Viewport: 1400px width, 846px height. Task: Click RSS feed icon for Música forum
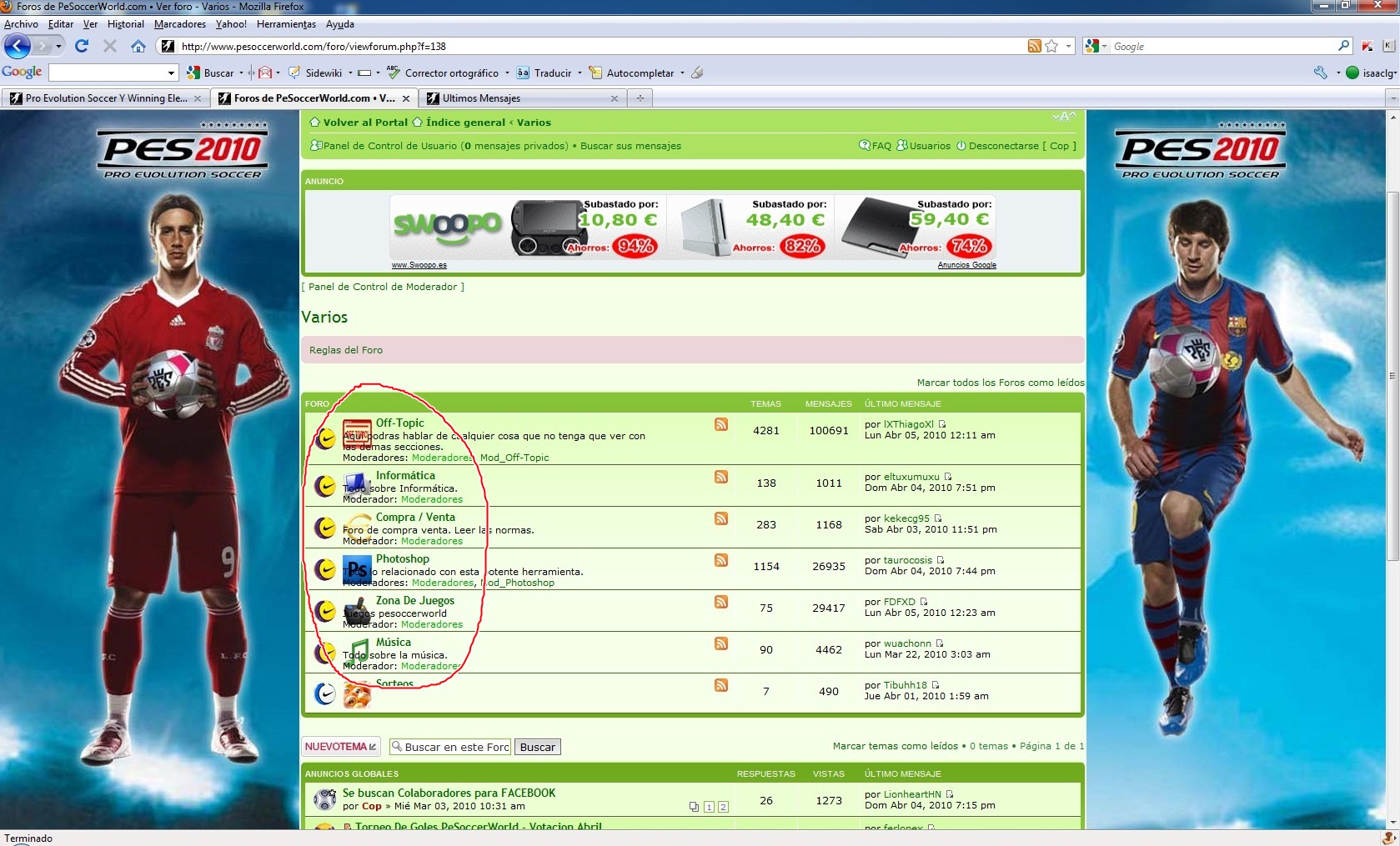tap(721, 643)
